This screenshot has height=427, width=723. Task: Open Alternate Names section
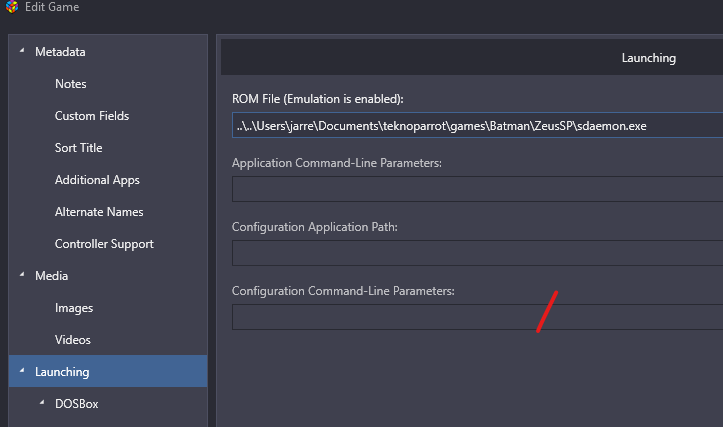pos(99,212)
